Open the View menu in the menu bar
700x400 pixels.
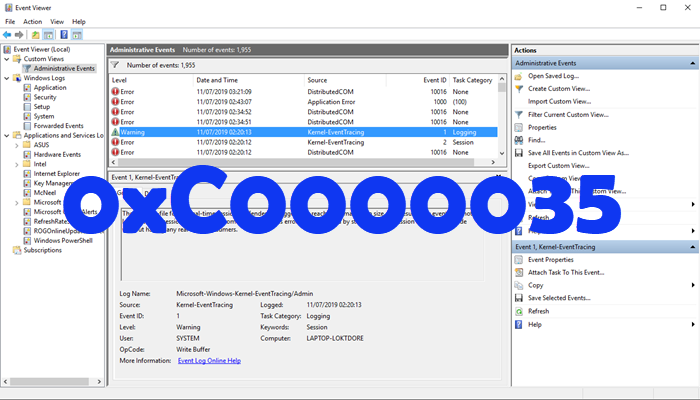[x=57, y=21]
